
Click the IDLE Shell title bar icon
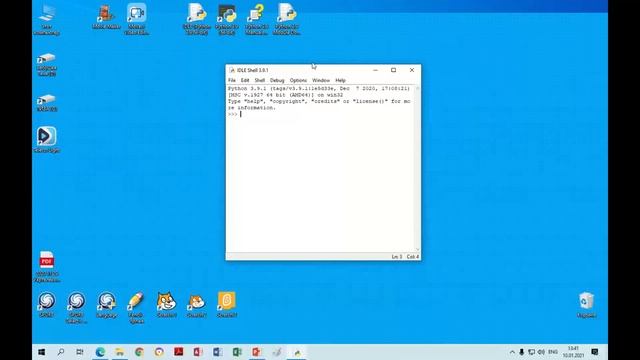pos(232,70)
